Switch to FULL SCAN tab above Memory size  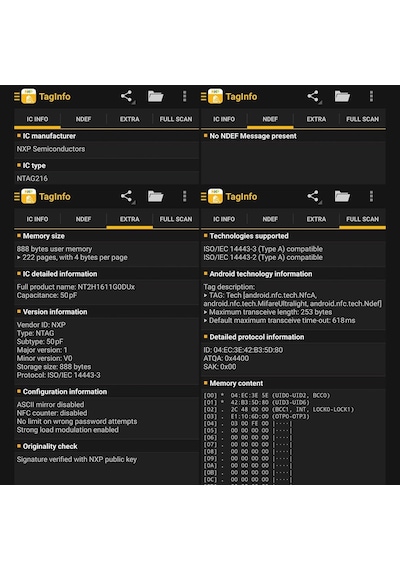click(176, 219)
